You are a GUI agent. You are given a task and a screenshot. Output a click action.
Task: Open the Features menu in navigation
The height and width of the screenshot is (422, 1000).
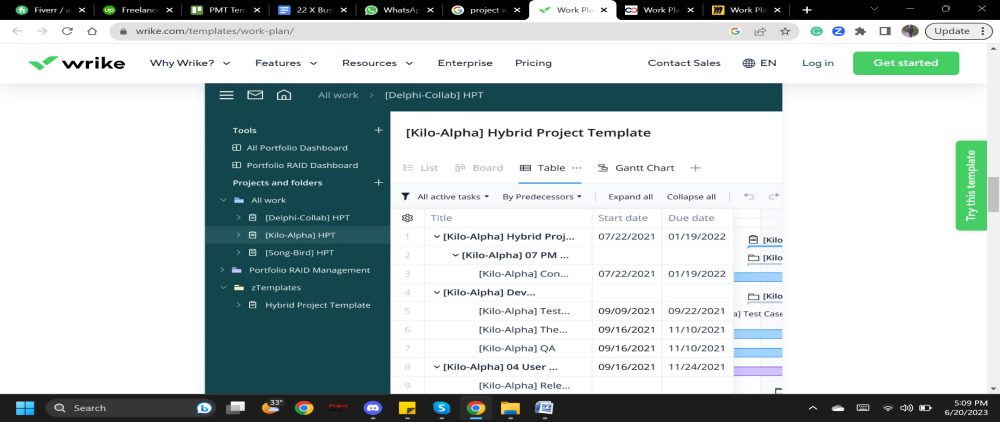286,63
